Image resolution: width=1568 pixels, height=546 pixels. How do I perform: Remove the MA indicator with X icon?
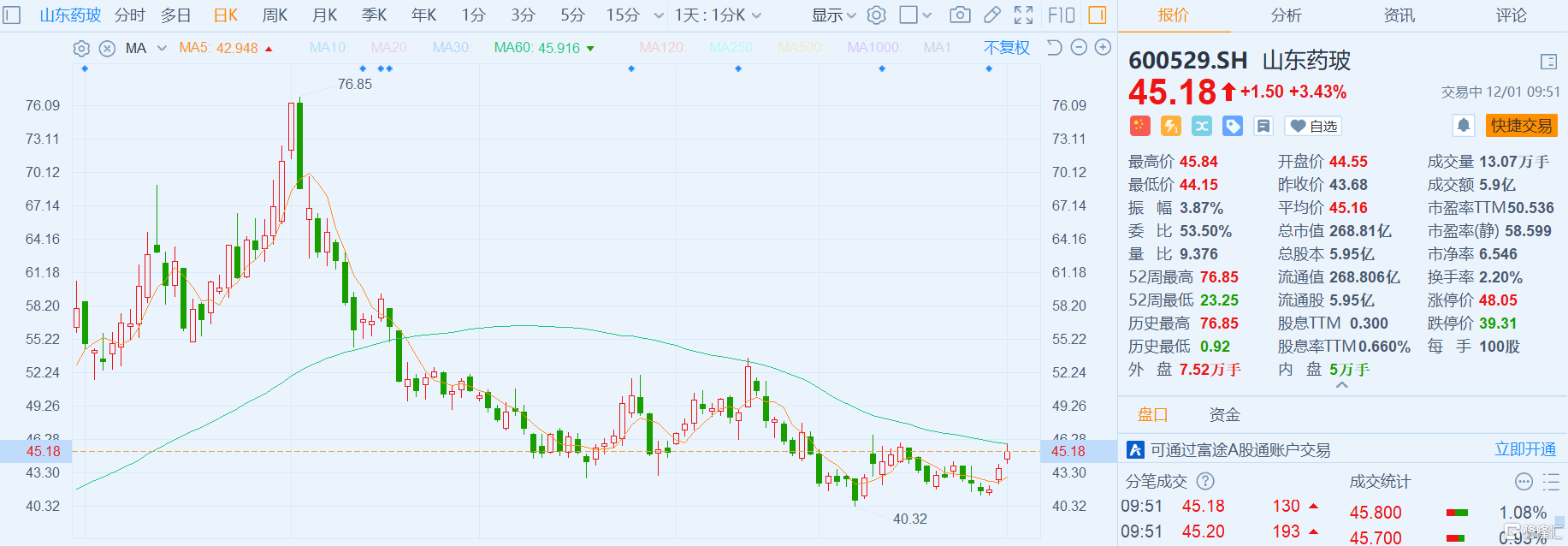(x=107, y=49)
